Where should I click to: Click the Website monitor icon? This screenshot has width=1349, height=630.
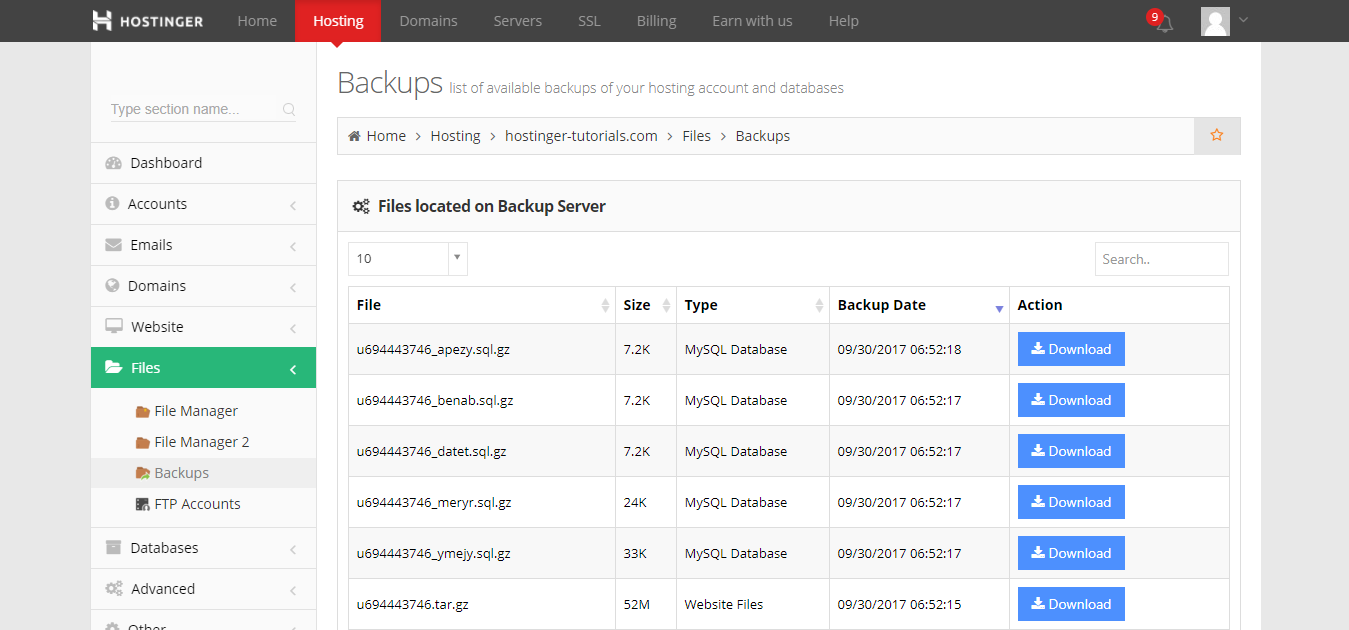click(113, 327)
